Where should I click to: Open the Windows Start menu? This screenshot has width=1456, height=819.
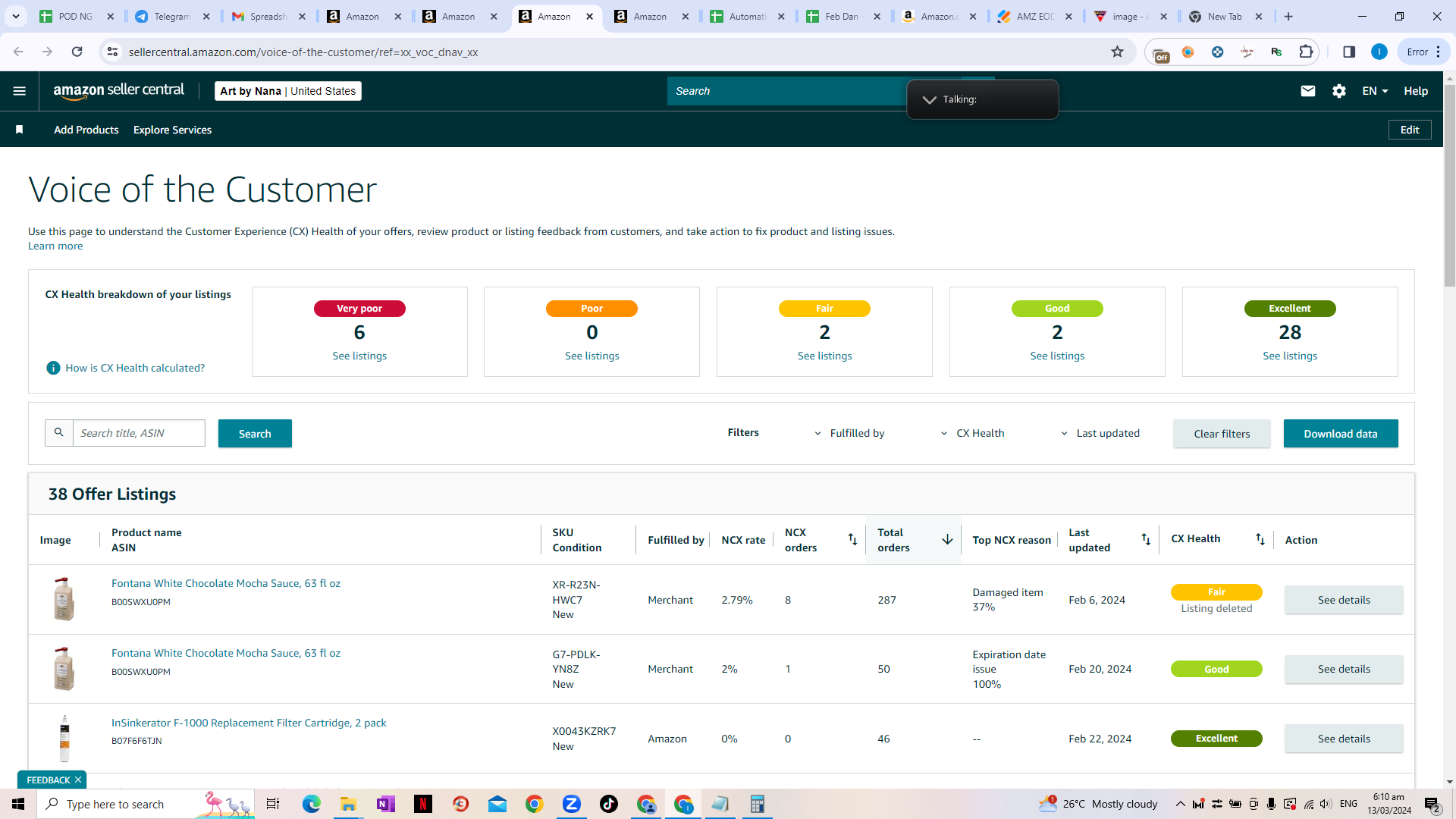[18, 804]
